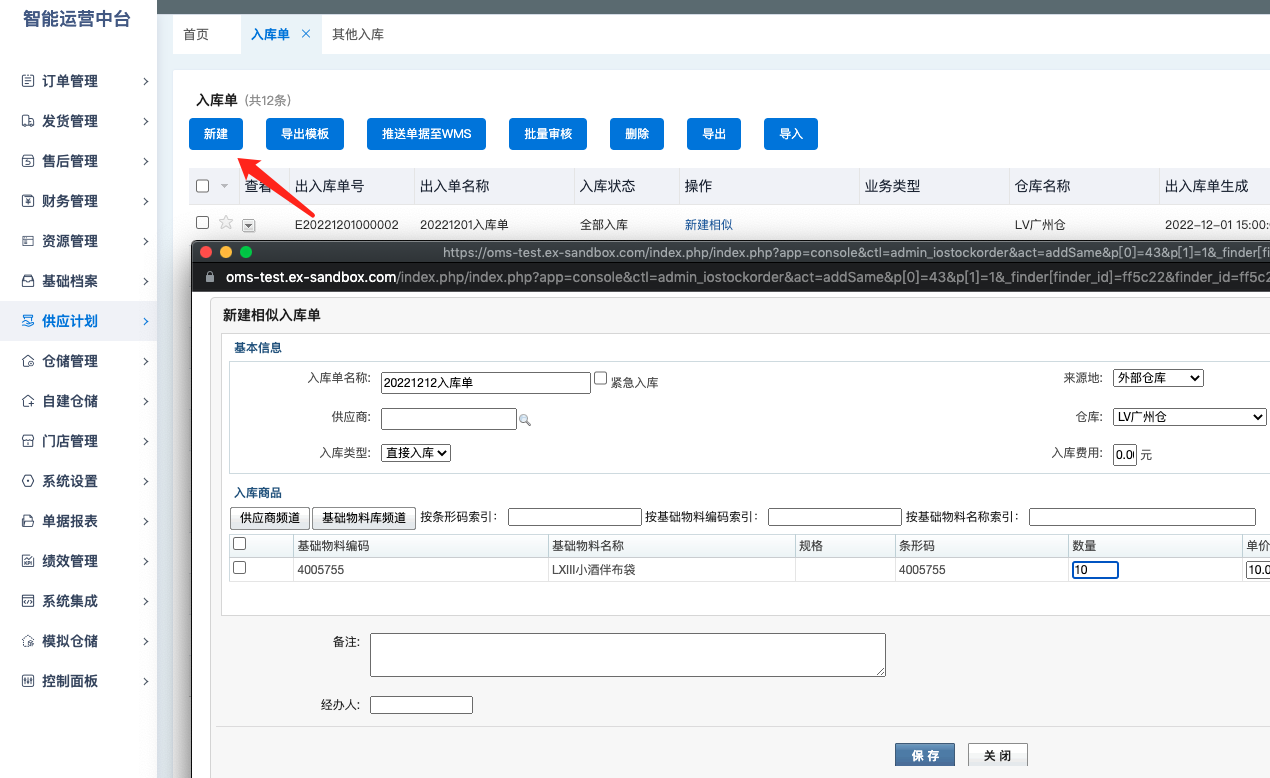Screen dimensions: 1270x778
Task: Open the 基础档案 sidebar menu
Action: click(x=78, y=281)
